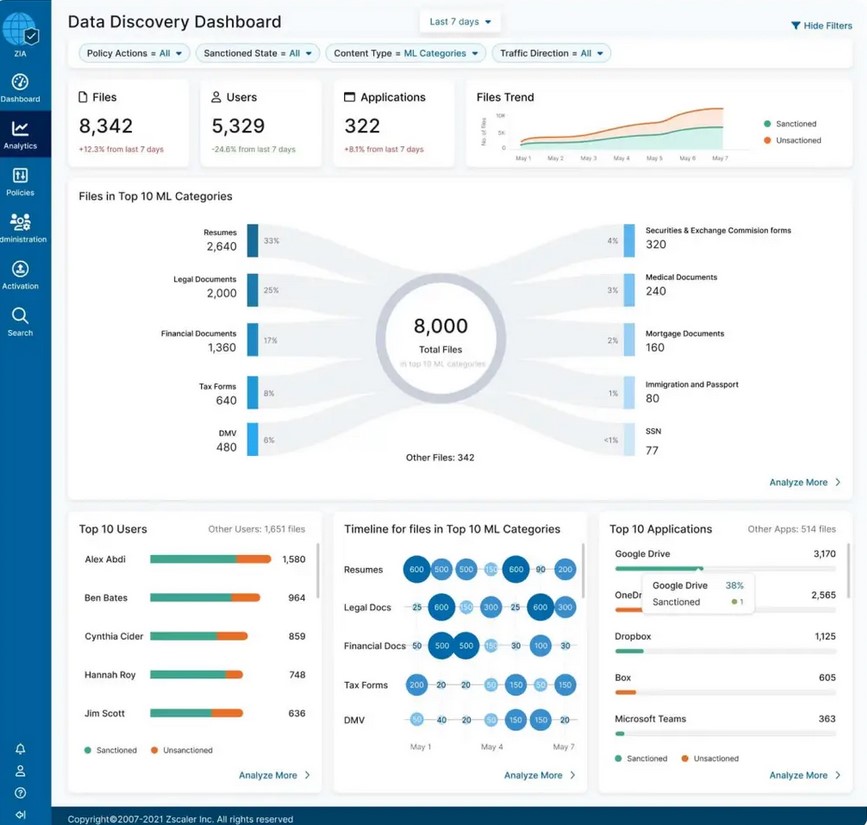867x825 pixels.
Task: Click the Medical Documents 240 bar
Action: coord(629,290)
